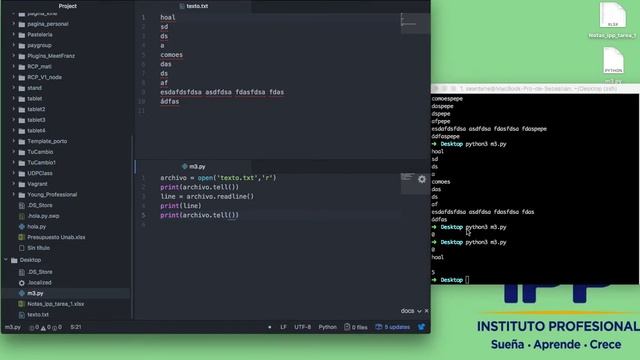The image size is (640, 360).
Task: Expand the pagina_personal folder
Action: (x=48, y=24)
